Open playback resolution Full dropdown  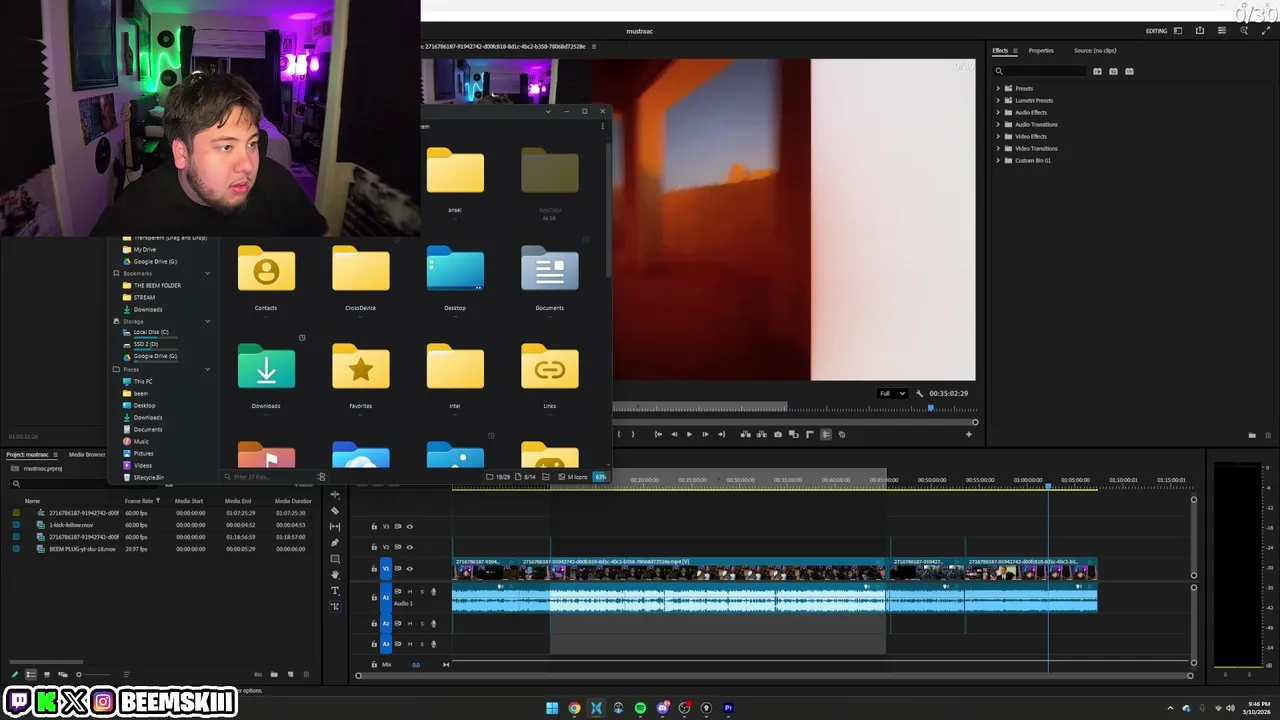(x=892, y=393)
